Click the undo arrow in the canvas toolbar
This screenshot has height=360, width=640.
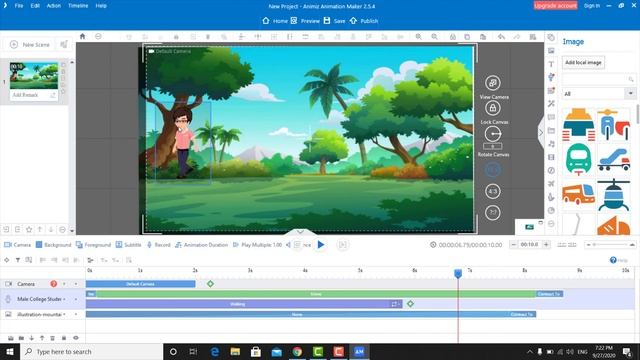coord(501,37)
